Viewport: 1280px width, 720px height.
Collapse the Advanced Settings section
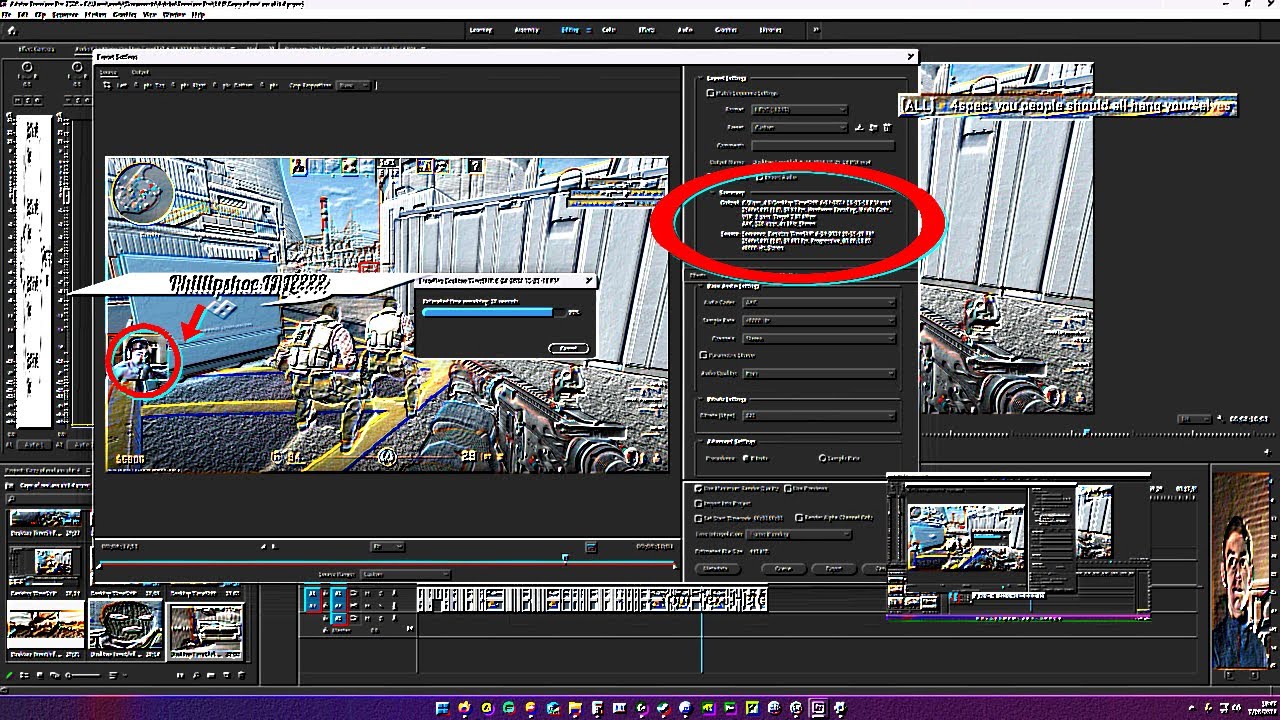coord(699,441)
